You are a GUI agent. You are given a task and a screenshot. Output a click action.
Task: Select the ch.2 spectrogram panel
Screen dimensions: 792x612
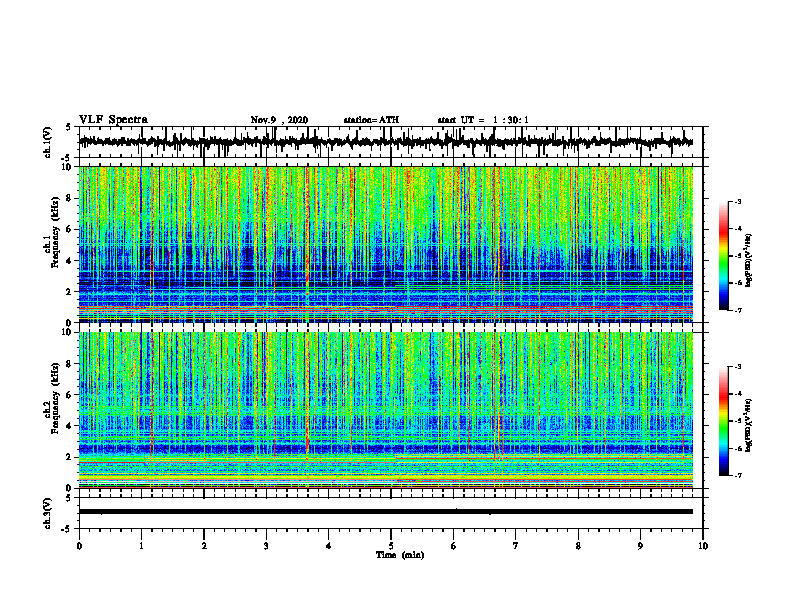[386, 410]
